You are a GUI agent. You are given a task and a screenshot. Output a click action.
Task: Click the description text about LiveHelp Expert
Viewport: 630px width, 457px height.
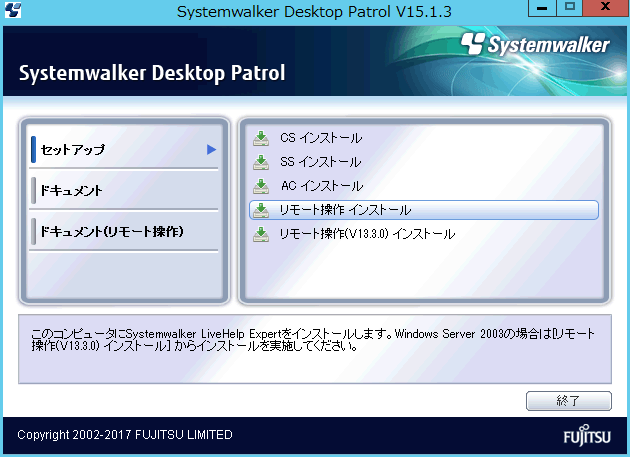click(313, 340)
